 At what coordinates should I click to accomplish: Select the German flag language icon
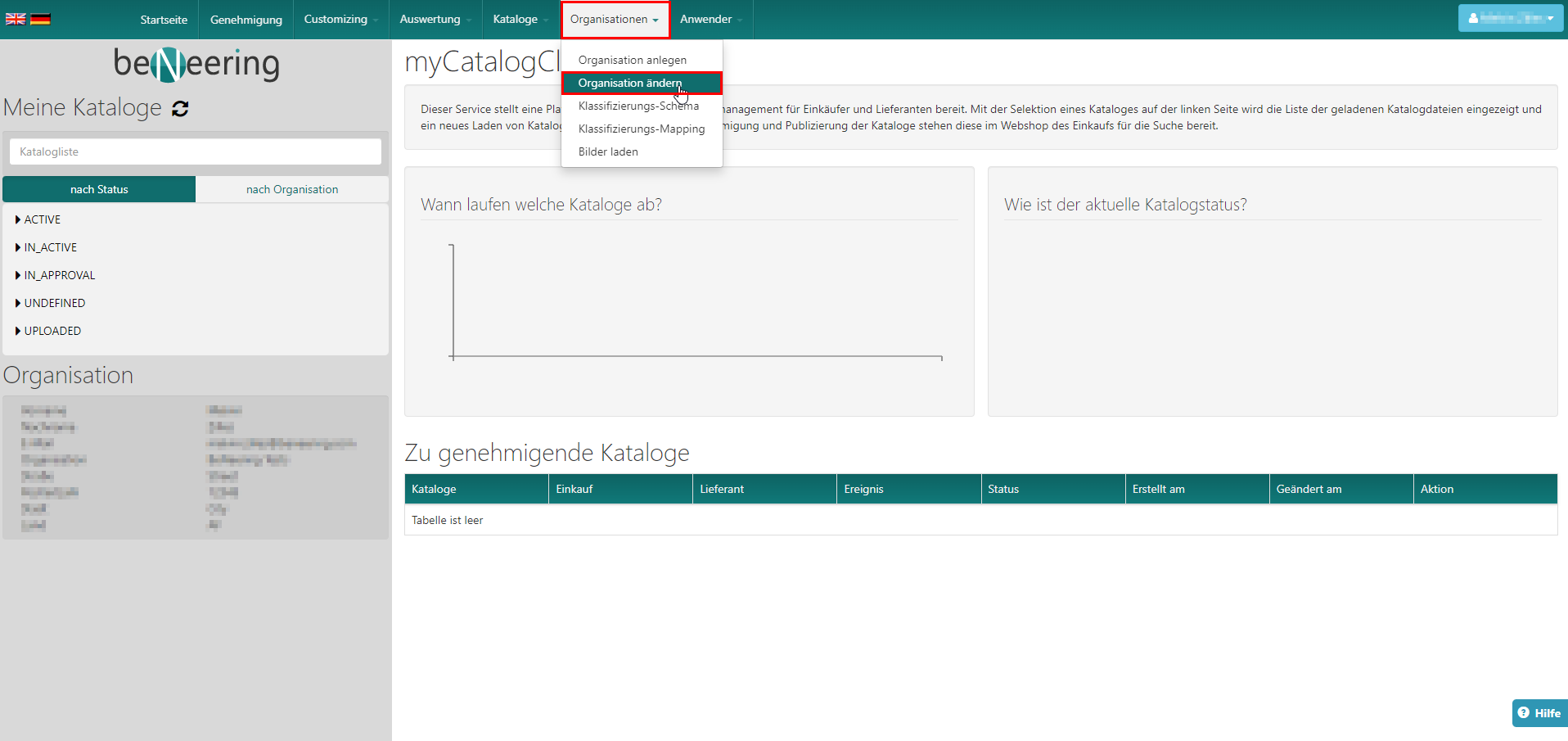[x=40, y=19]
